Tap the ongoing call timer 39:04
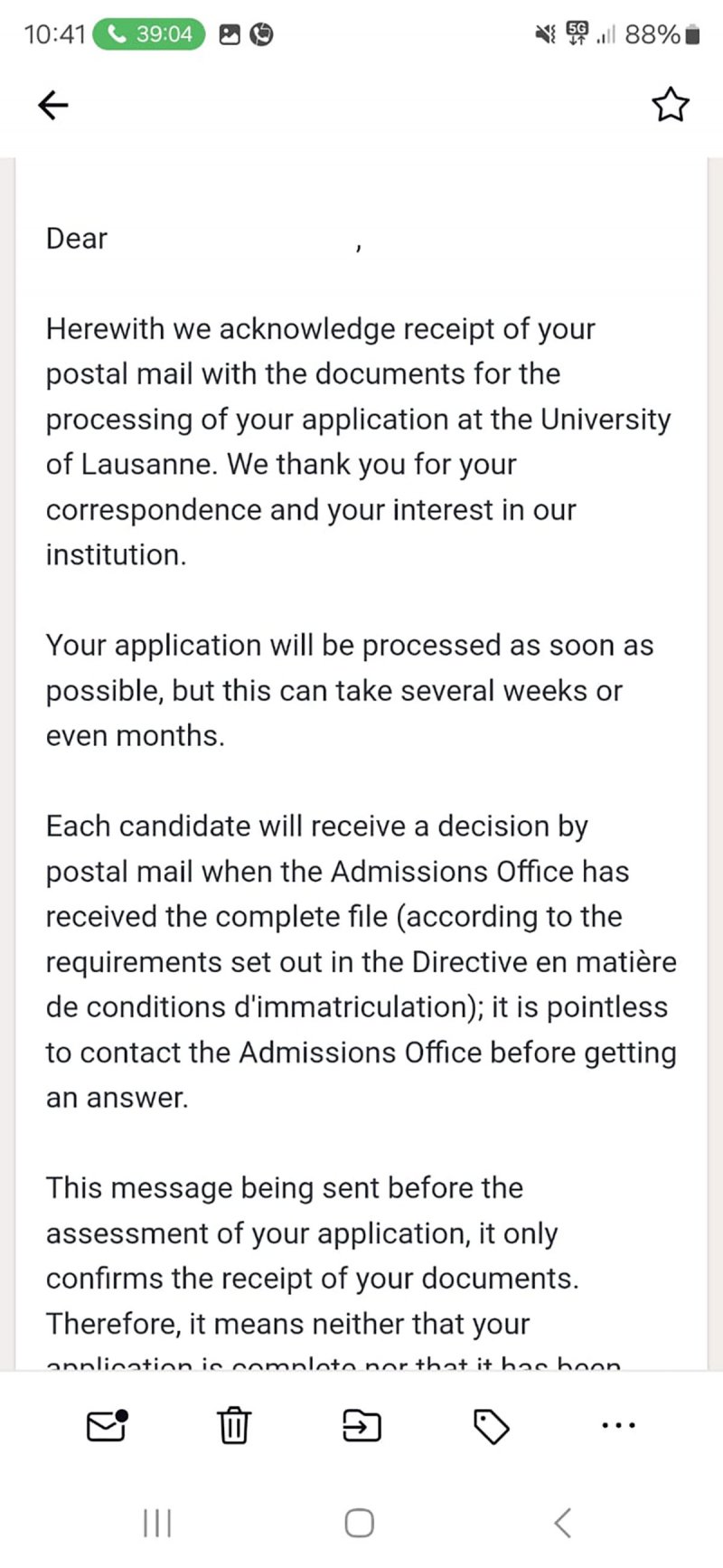The image size is (723, 1568). coord(149,34)
